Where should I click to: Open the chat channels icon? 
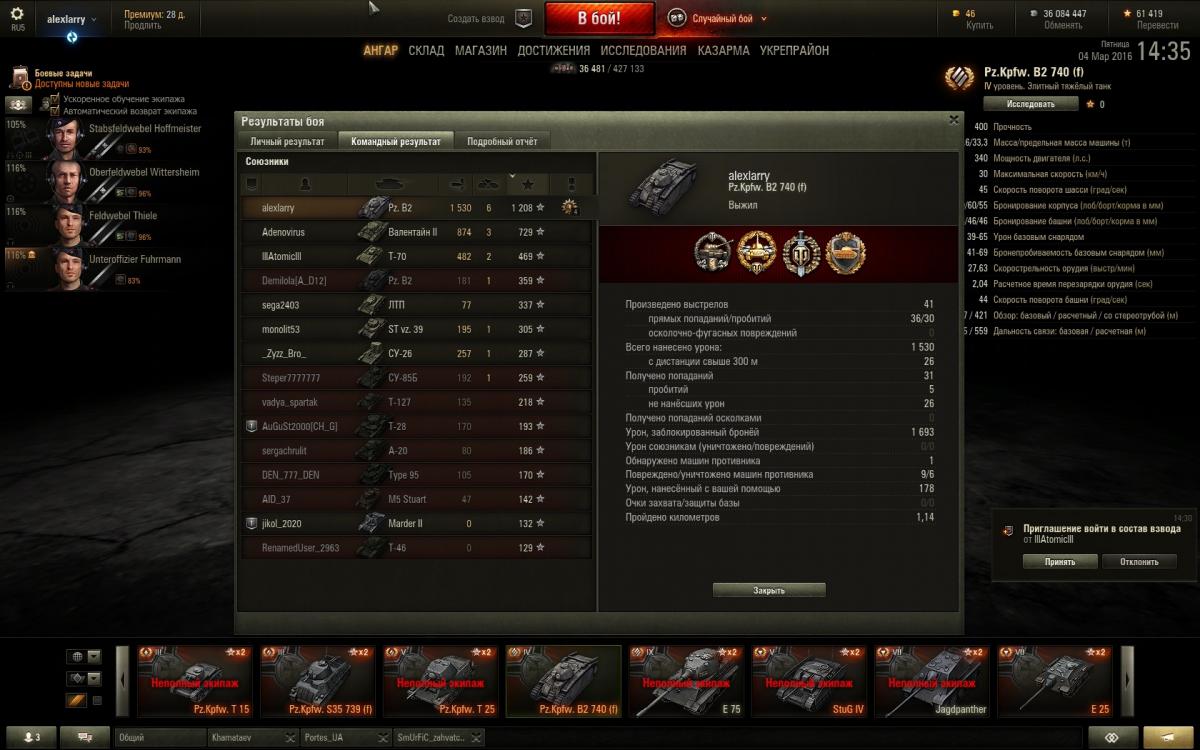pyautogui.click(x=85, y=738)
